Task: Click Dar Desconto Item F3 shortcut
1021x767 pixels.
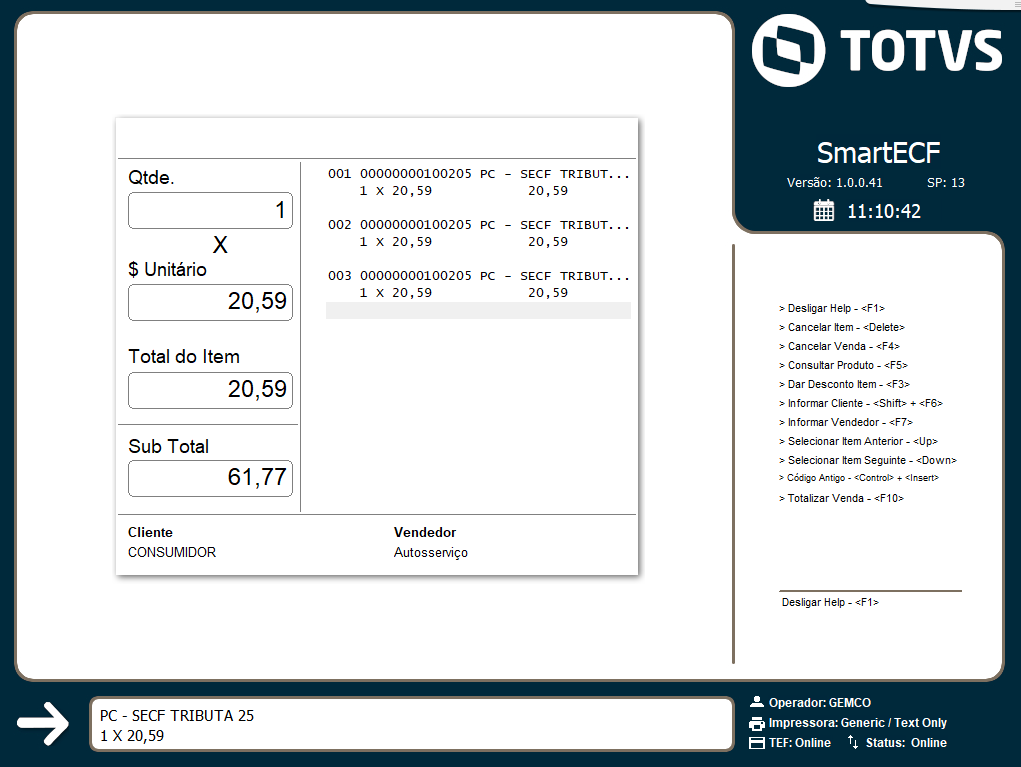Action: click(845, 384)
